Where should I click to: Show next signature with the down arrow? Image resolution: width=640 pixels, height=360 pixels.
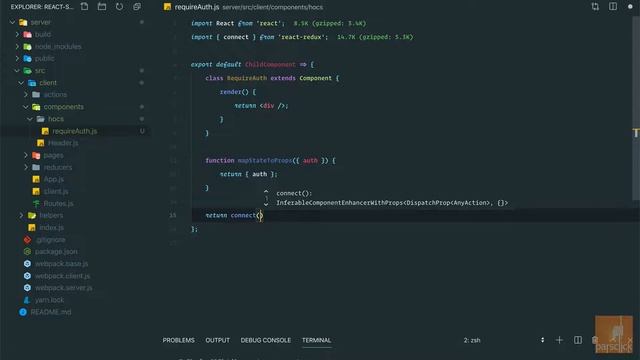pyautogui.click(x=266, y=204)
